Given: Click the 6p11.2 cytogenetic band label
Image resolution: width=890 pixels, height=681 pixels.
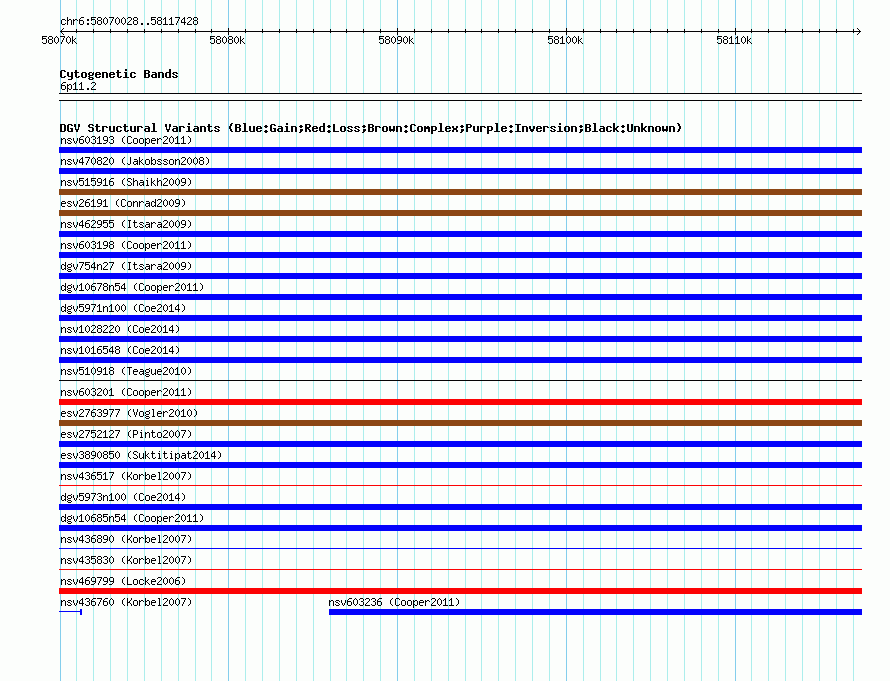Looking at the screenshot, I should click(x=78, y=86).
